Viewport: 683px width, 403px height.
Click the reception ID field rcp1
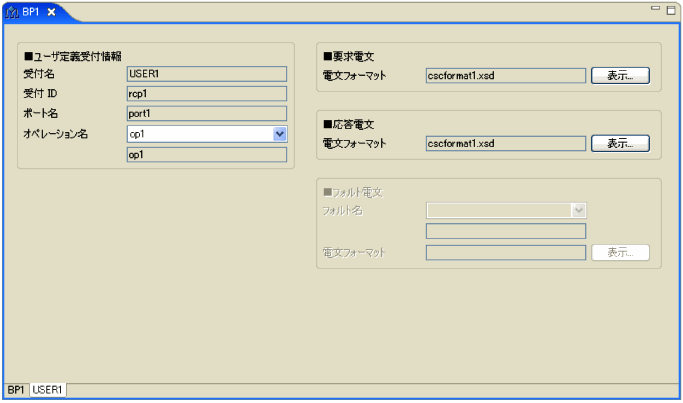pyautogui.click(x=207, y=93)
